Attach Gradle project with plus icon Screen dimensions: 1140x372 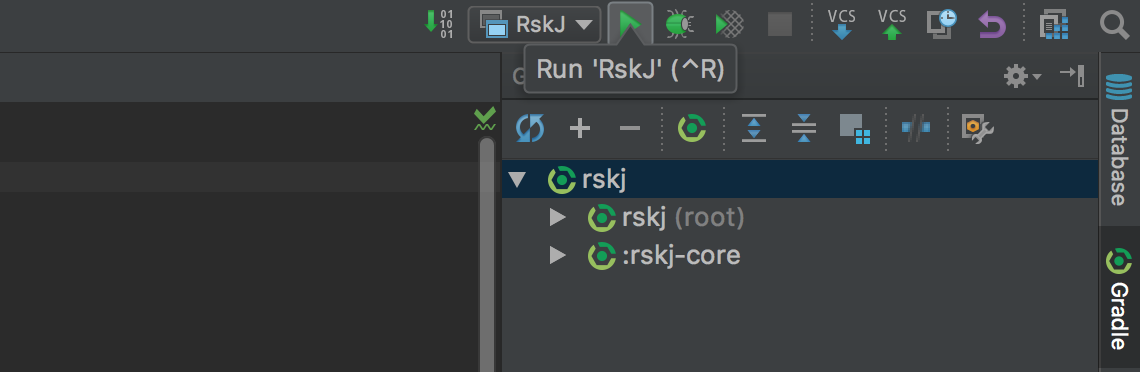[x=579, y=129]
